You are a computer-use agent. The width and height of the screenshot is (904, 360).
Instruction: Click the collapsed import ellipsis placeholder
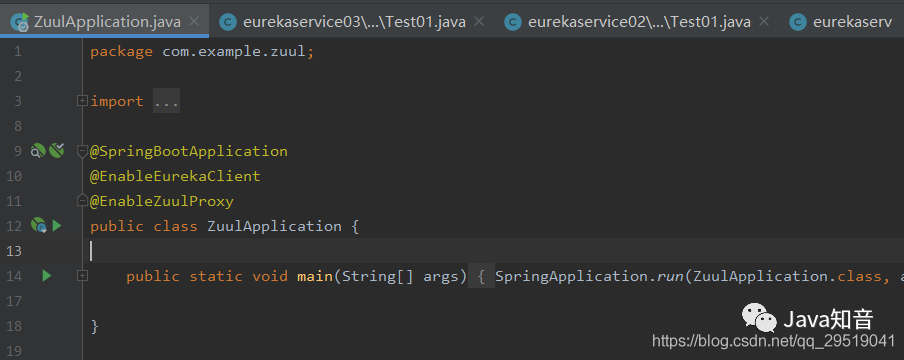pos(167,101)
